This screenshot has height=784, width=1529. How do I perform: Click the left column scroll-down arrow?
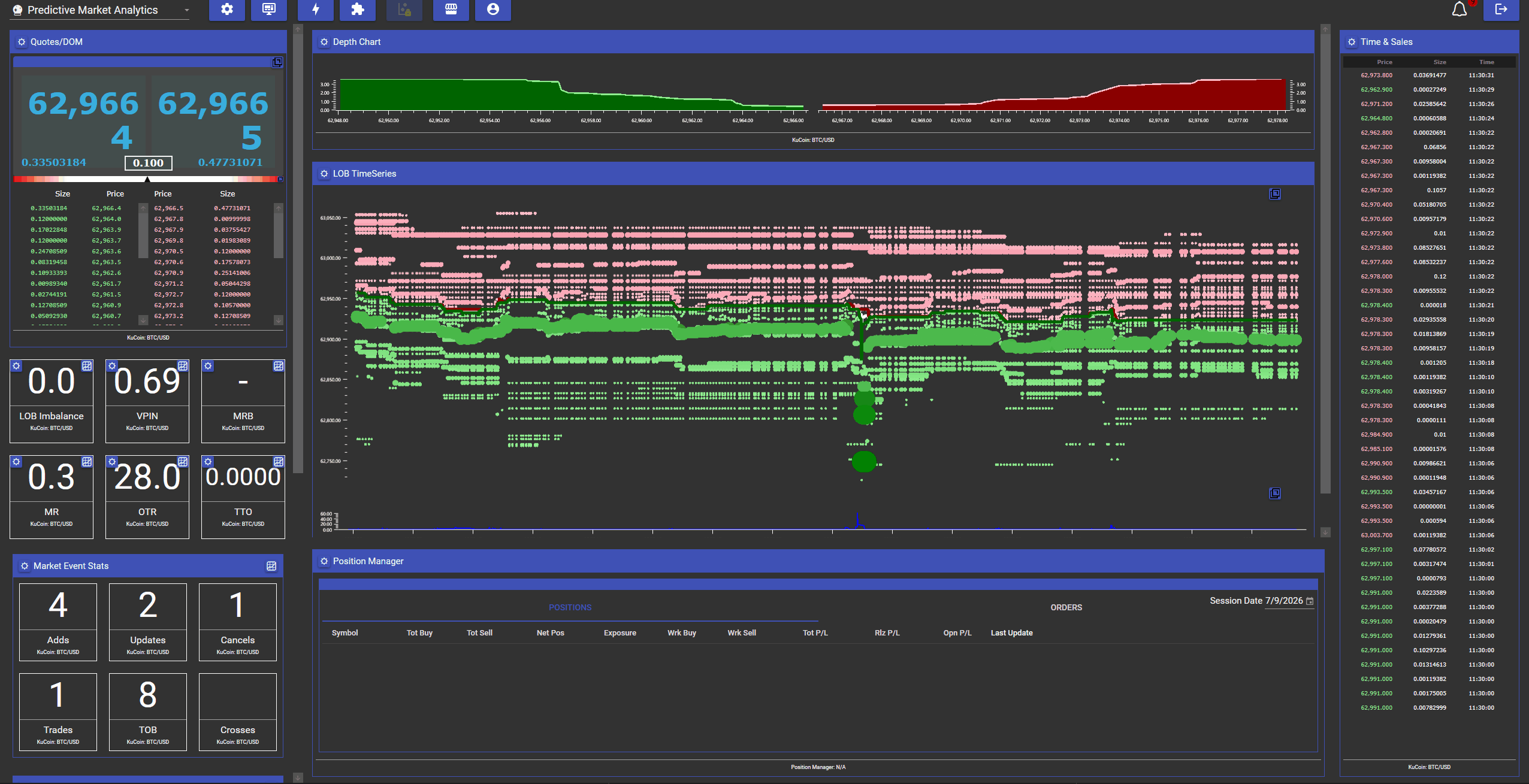coord(298,777)
